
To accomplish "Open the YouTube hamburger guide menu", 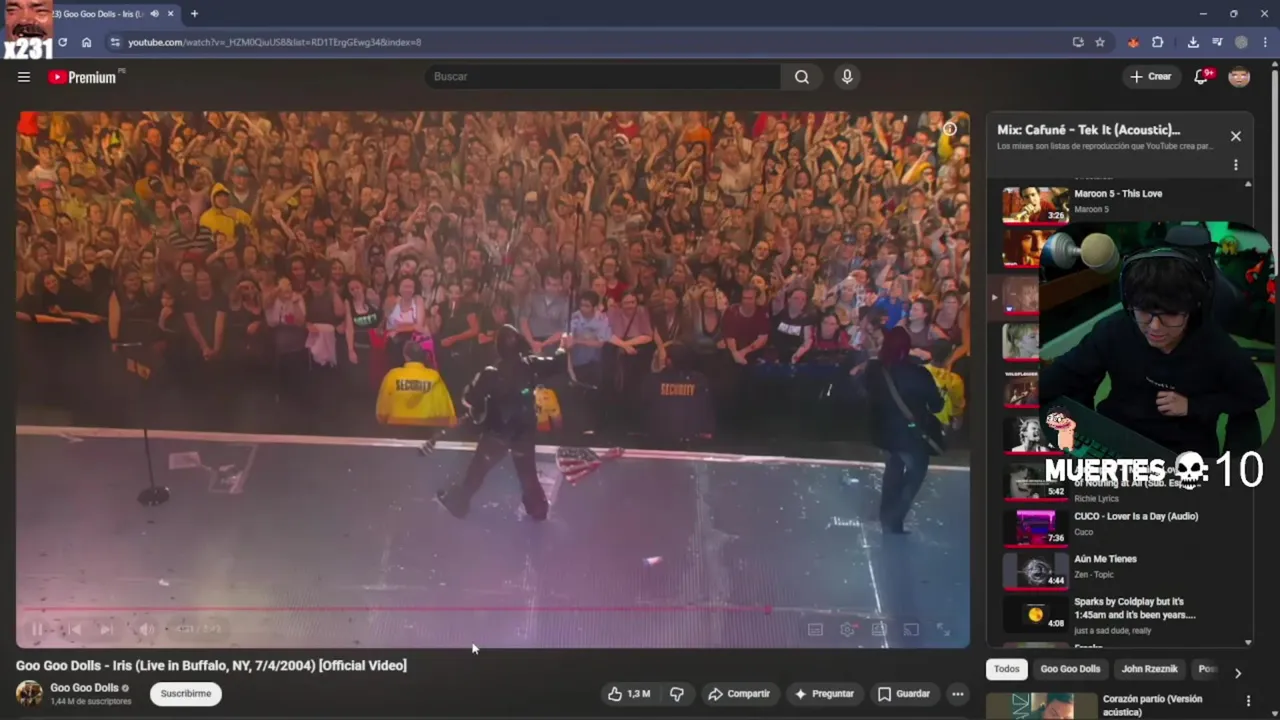I will click(x=24, y=77).
